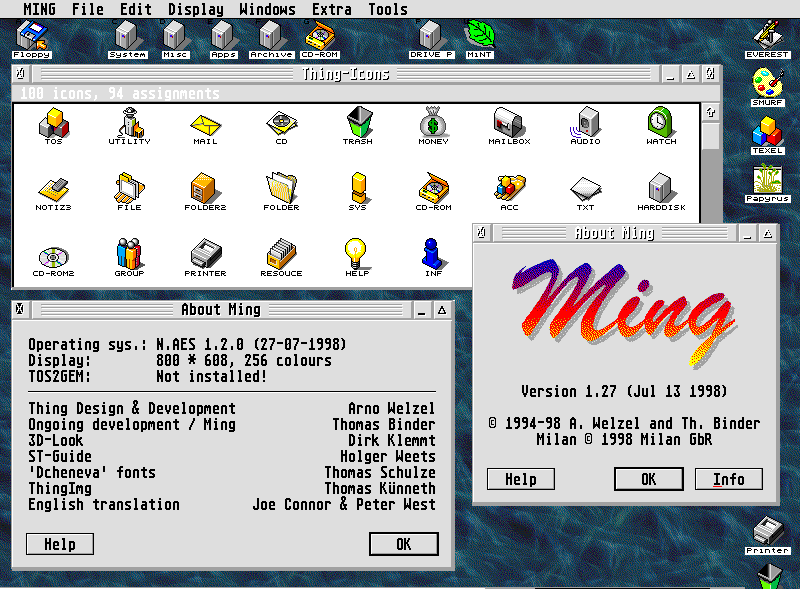Select the RESOUCE icon

click(281, 258)
